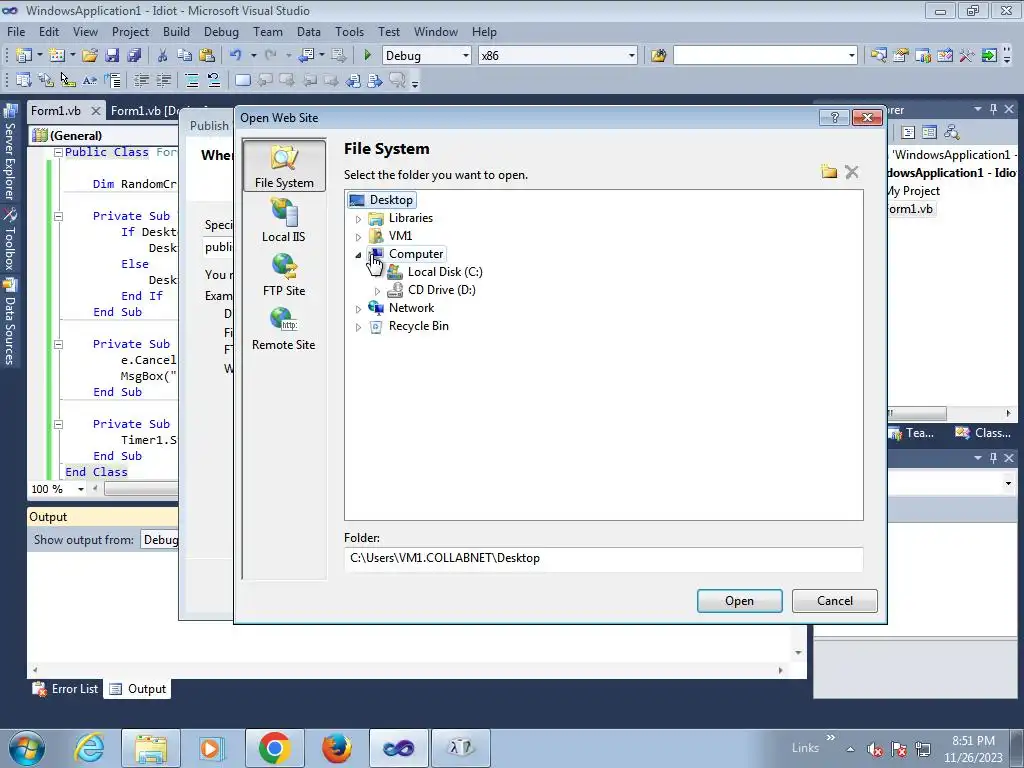The image size is (1024, 768).
Task: Click the Cancel button in the dialog
Action: pos(835,601)
